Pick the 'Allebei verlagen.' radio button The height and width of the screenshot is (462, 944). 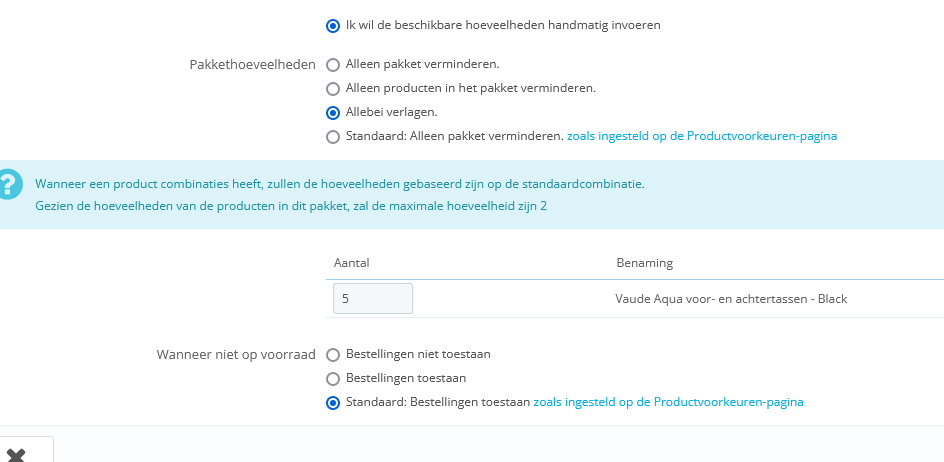tap(333, 112)
